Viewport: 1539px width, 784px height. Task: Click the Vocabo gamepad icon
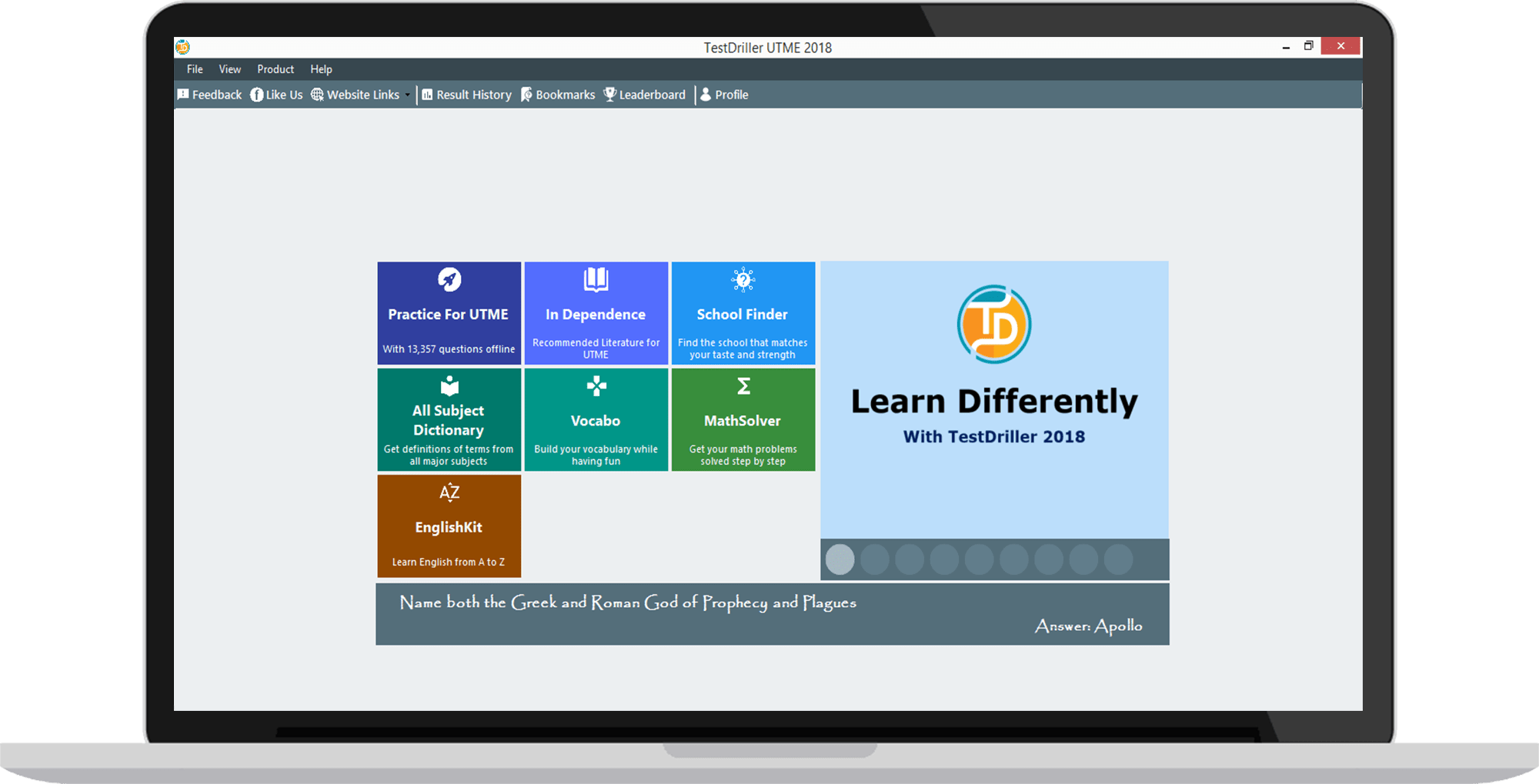click(596, 385)
